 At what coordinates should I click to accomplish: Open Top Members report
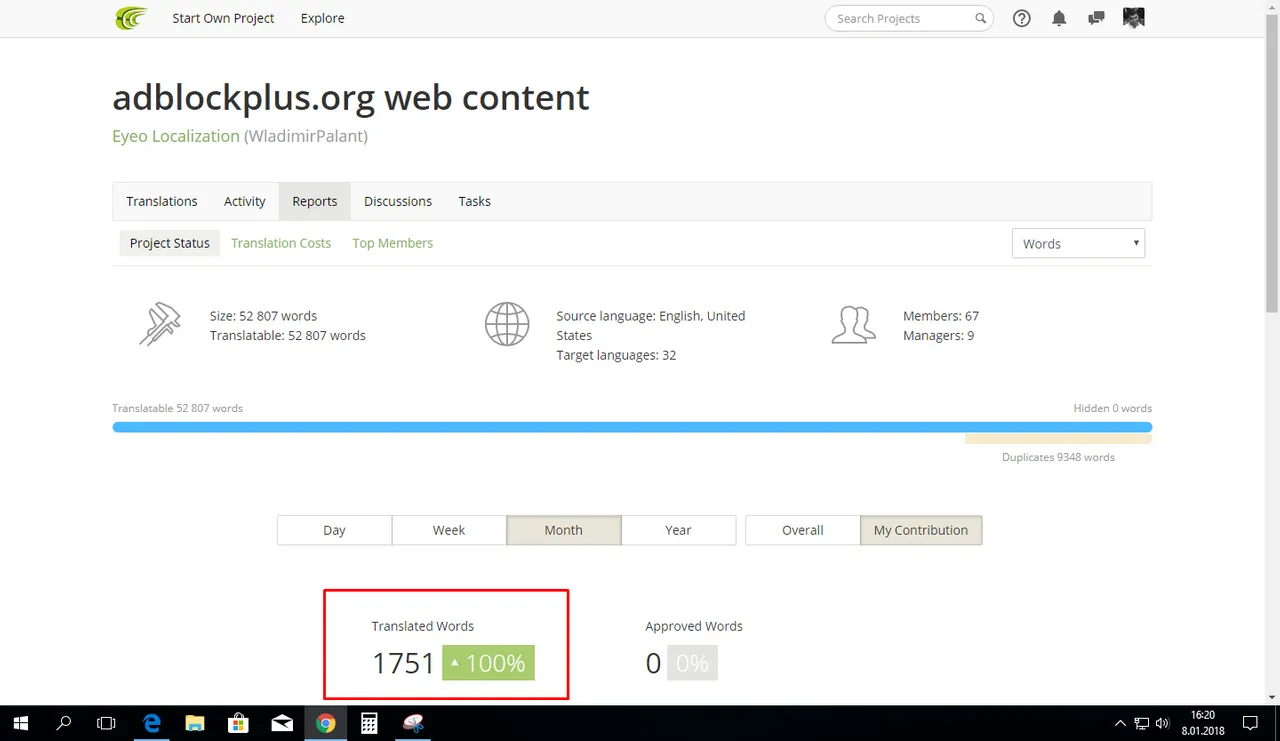tap(393, 243)
